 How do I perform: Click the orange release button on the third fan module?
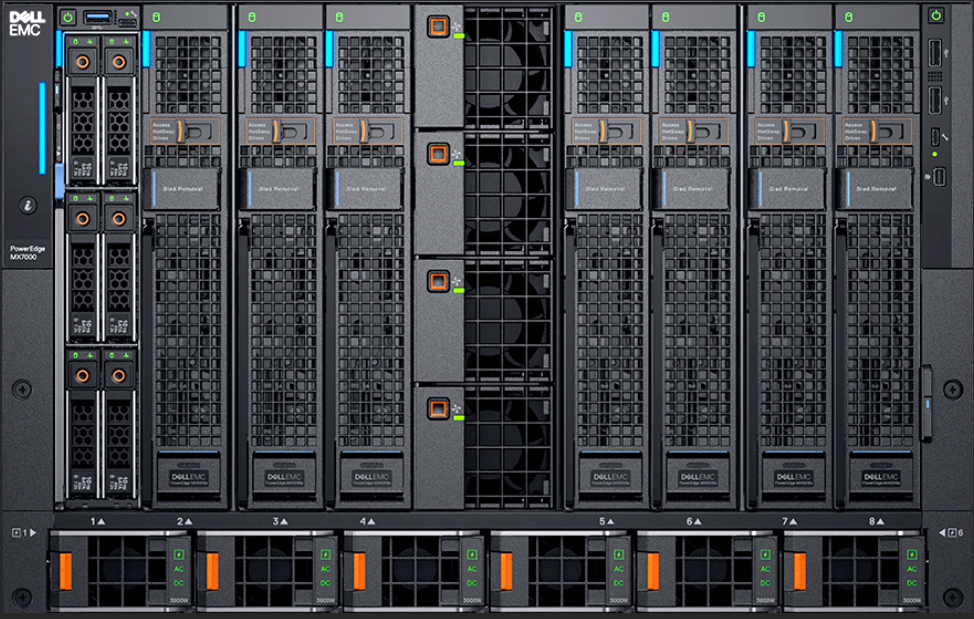point(438,281)
